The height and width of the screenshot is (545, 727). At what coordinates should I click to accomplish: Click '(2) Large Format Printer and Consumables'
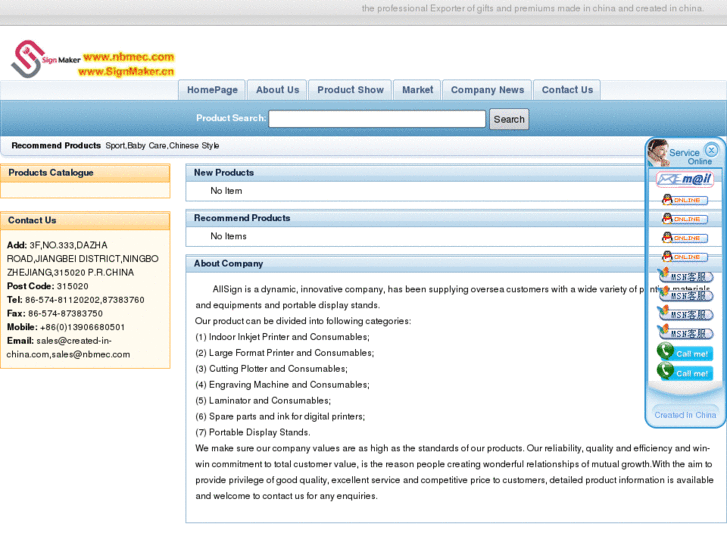(x=285, y=353)
